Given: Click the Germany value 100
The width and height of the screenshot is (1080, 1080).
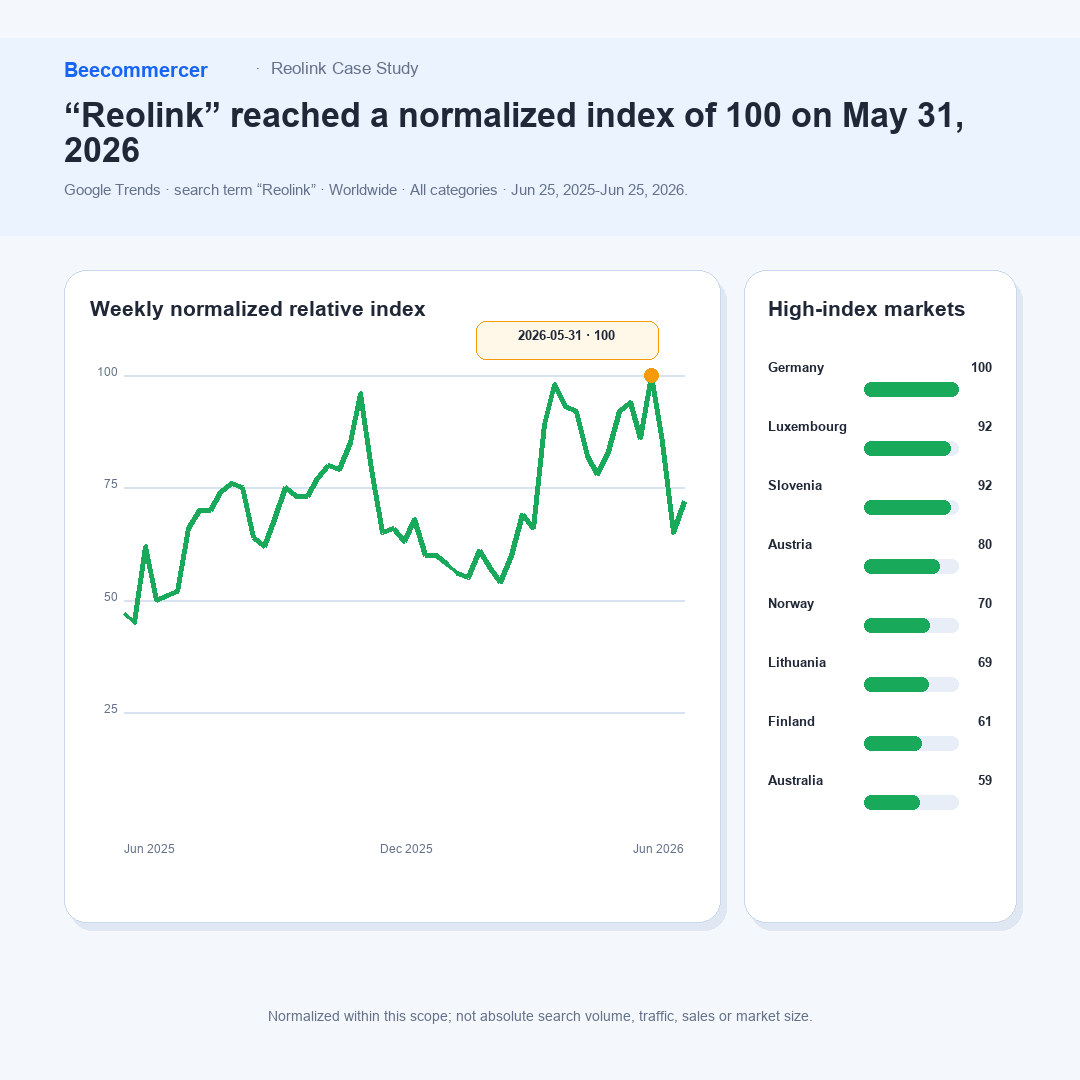Looking at the screenshot, I should click(982, 368).
